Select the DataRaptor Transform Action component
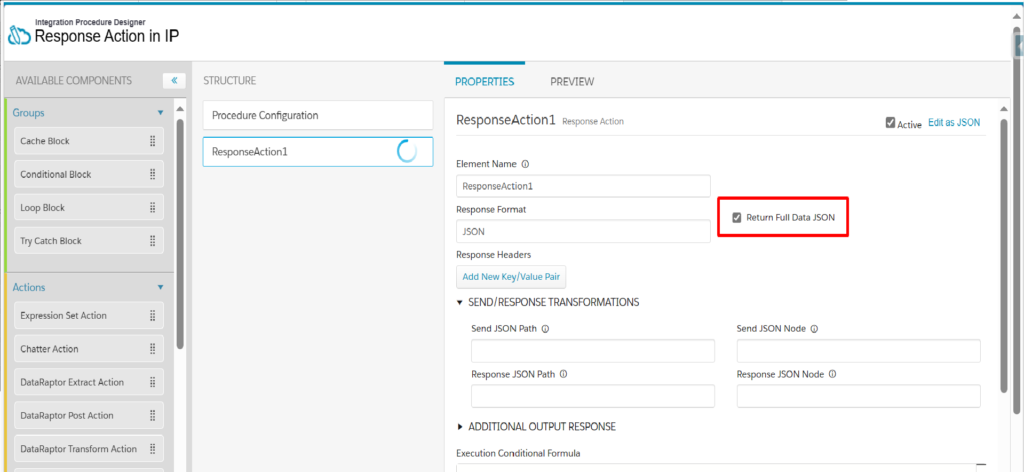This screenshot has height=472, width=1024. click(89, 448)
